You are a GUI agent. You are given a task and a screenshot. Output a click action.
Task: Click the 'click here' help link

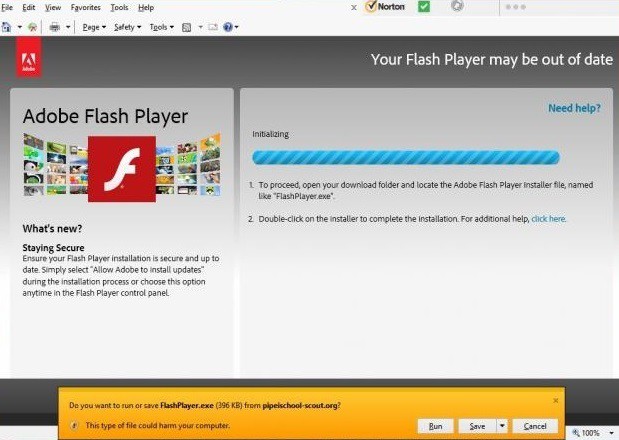(548, 219)
